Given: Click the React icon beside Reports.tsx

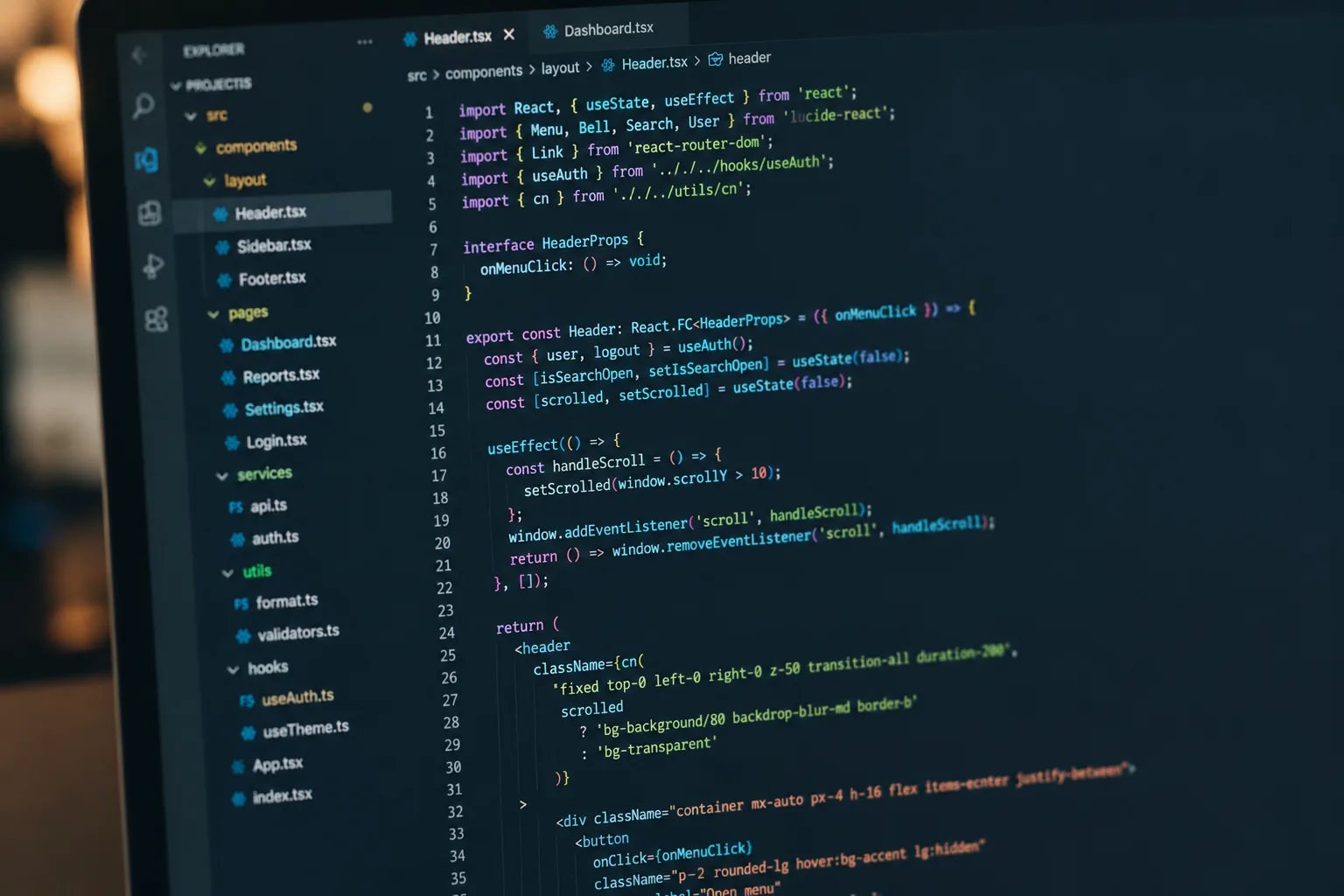Looking at the screenshot, I should pos(227,378).
